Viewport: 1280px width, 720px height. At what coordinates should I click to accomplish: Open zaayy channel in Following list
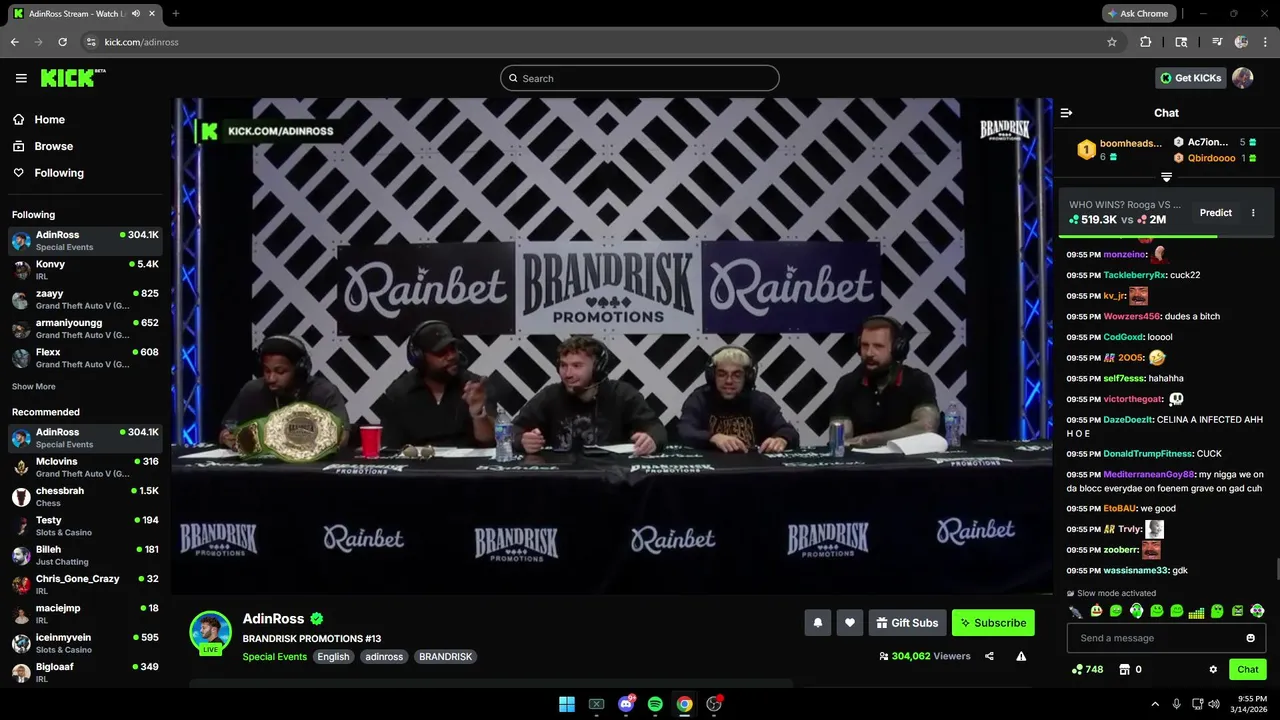point(85,300)
